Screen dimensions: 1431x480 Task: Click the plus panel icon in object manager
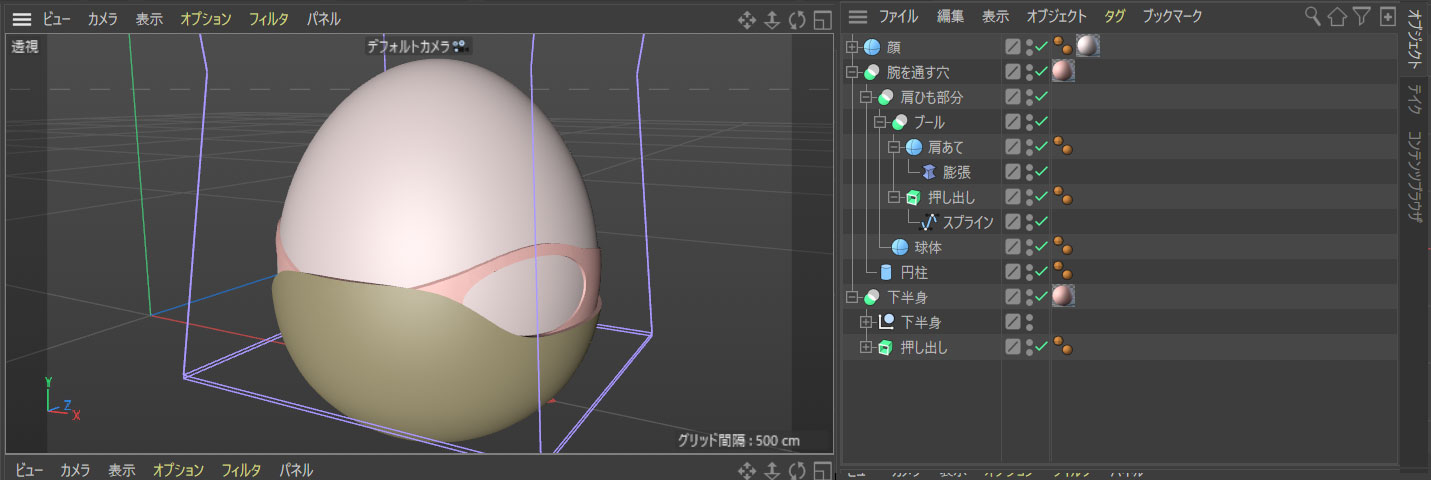[1387, 16]
